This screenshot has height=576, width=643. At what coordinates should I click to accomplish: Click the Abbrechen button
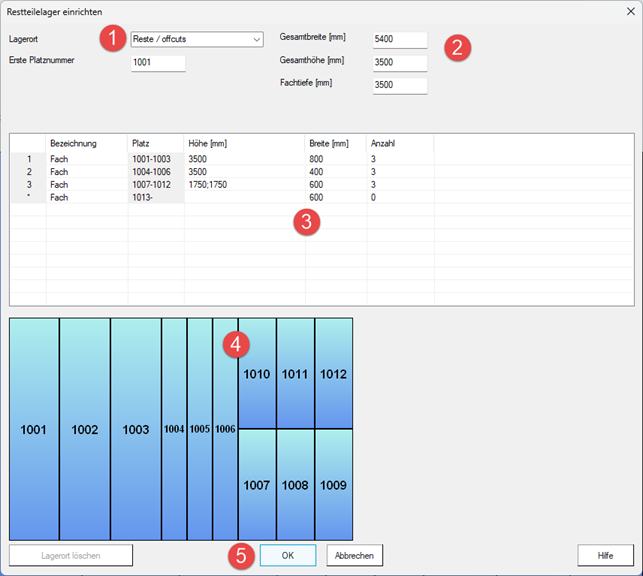(355, 556)
